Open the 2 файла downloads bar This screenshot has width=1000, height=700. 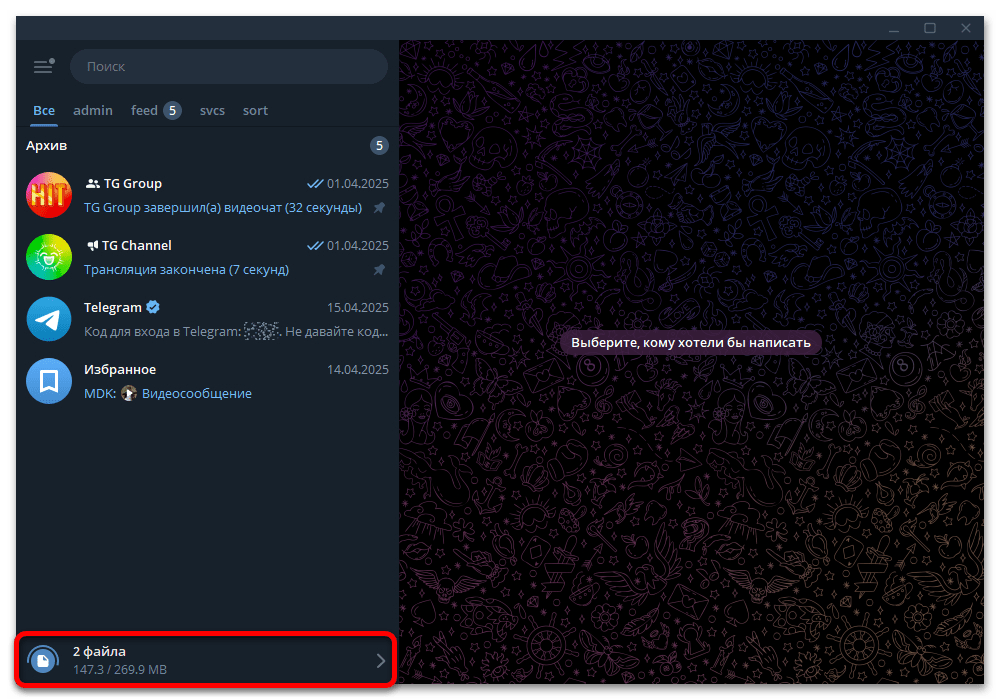[x=205, y=660]
